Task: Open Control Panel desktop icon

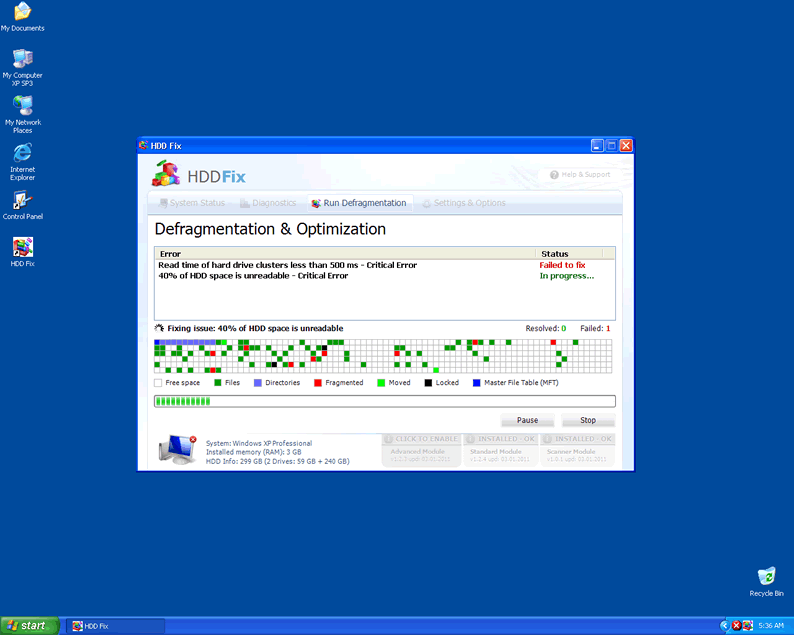Action: click(x=22, y=201)
